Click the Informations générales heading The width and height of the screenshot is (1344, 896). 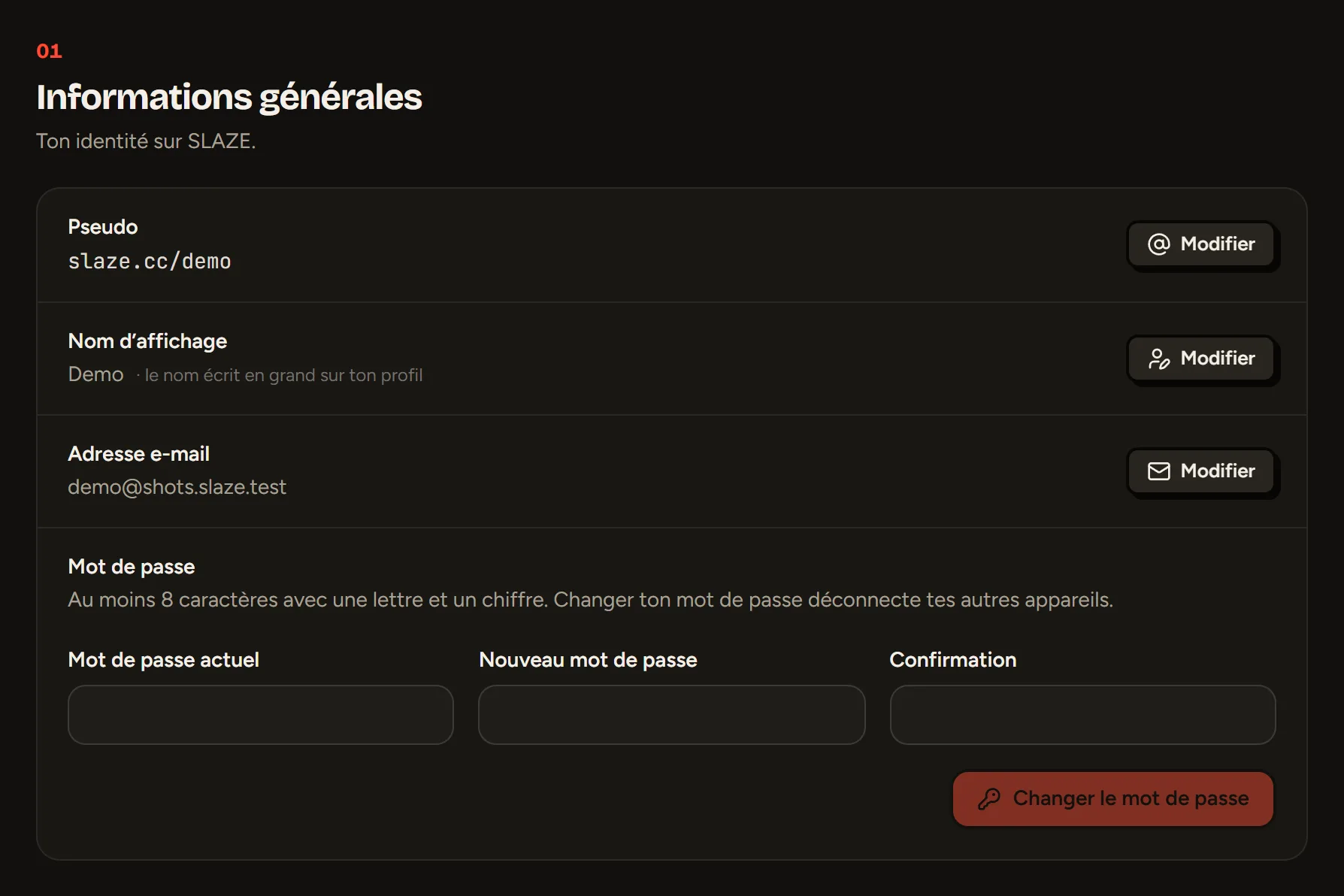coord(229,98)
